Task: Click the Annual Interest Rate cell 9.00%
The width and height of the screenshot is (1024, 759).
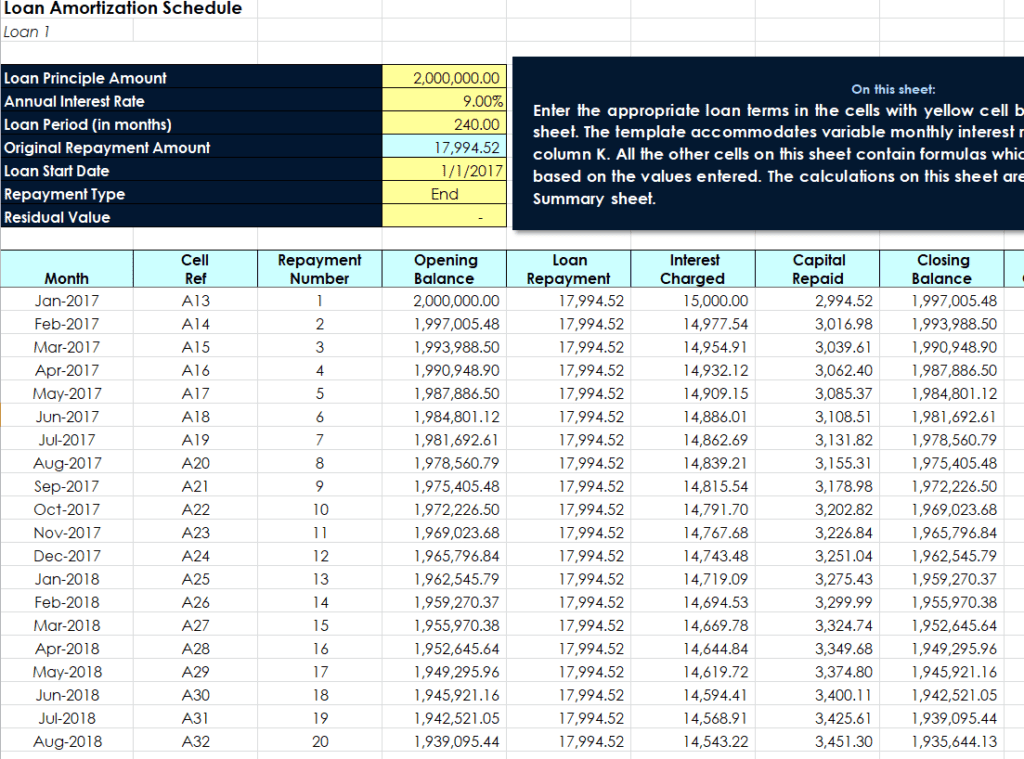Action: click(x=444, y=101)
